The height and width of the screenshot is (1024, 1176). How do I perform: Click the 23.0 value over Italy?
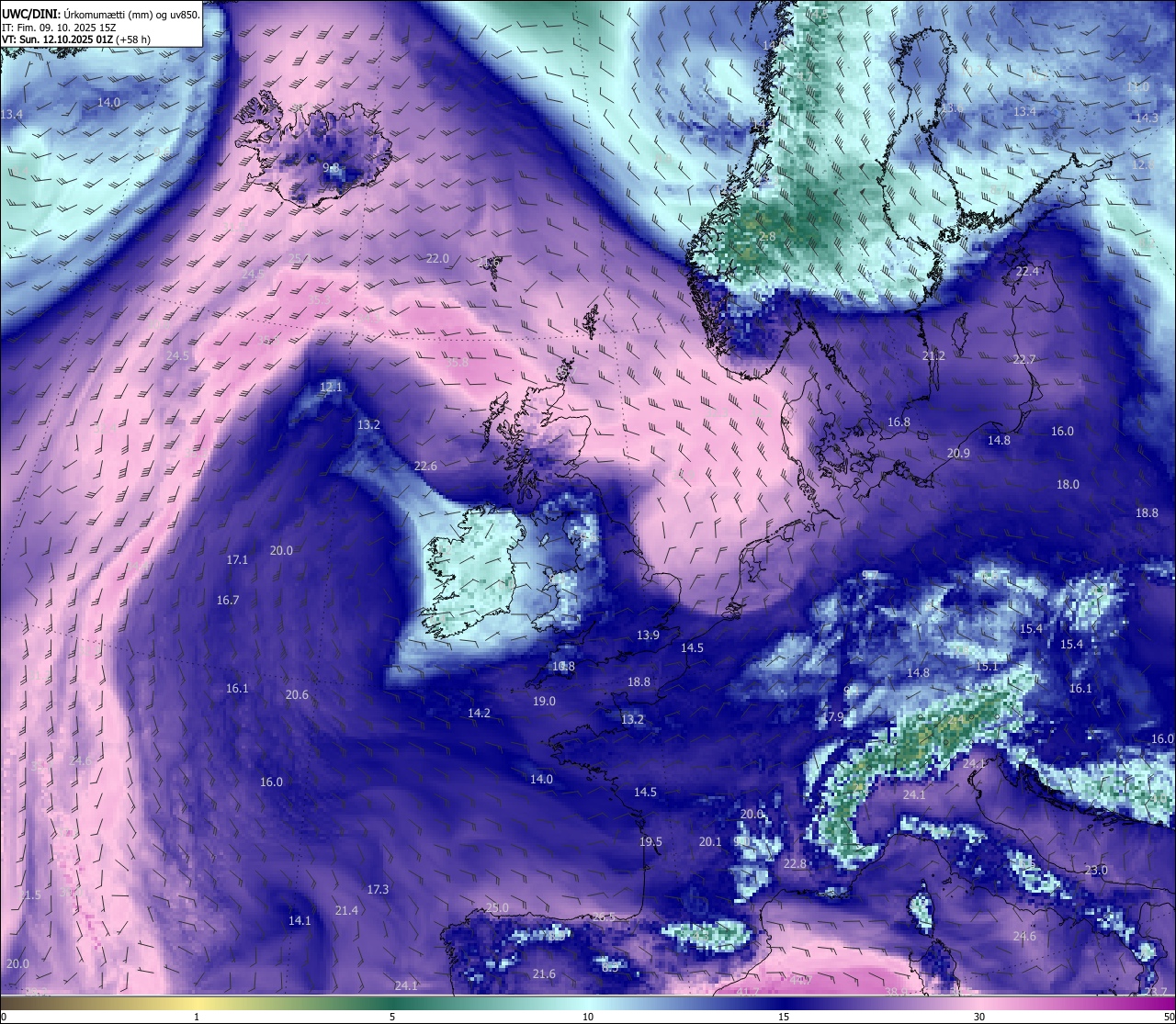[1096, 871]
